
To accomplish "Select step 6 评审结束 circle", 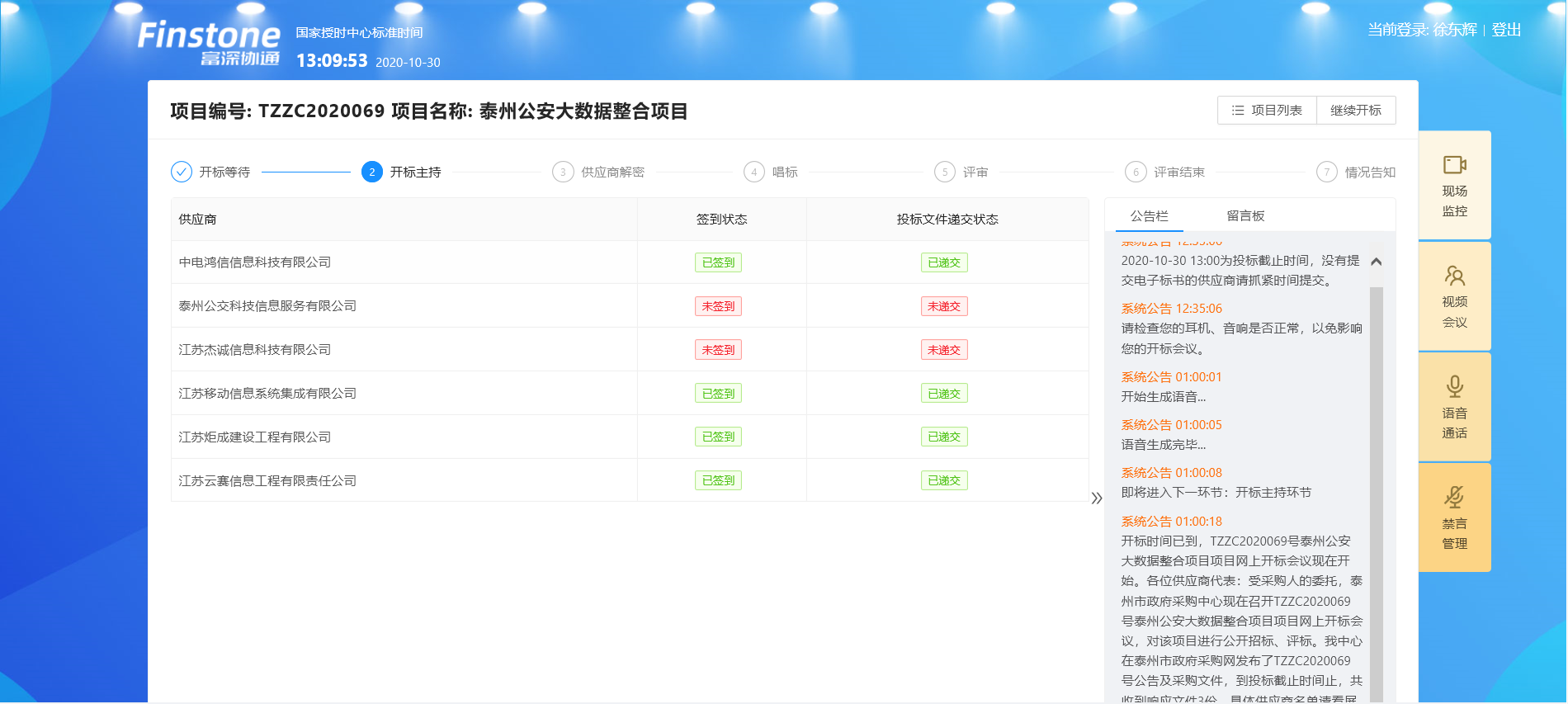I will click(1136, 172).
